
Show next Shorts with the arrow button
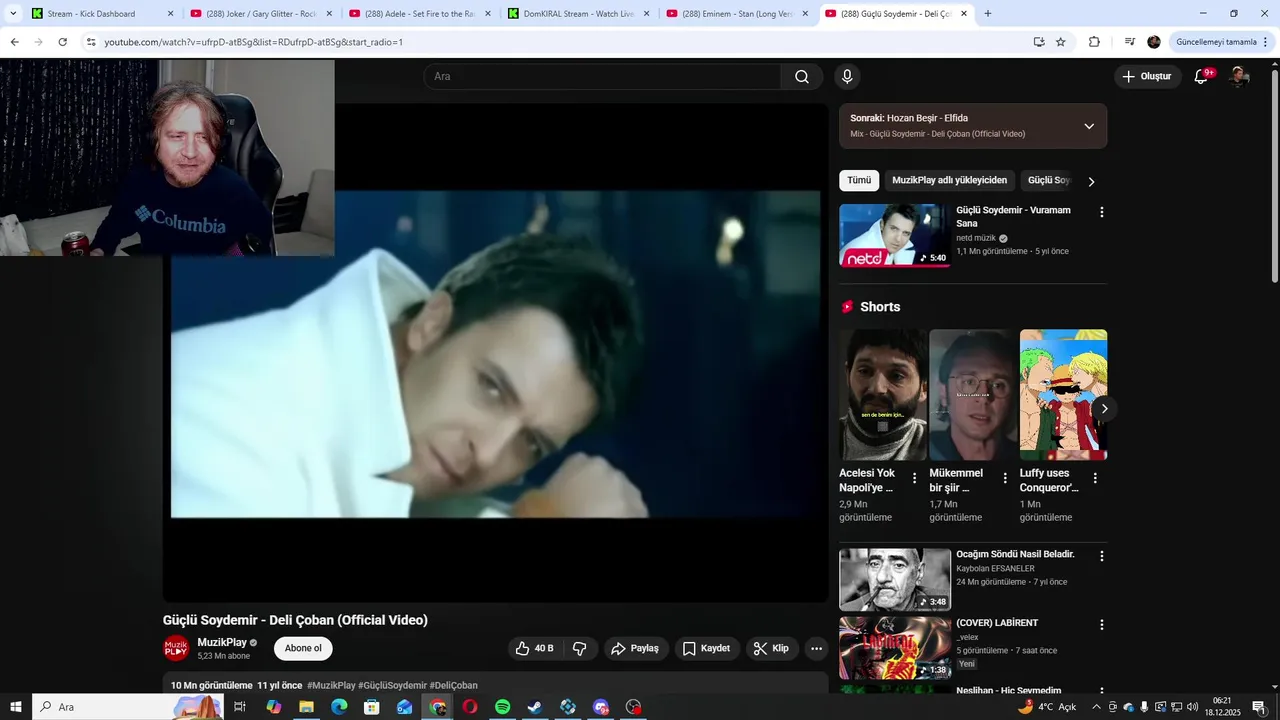coord(1104,409)
